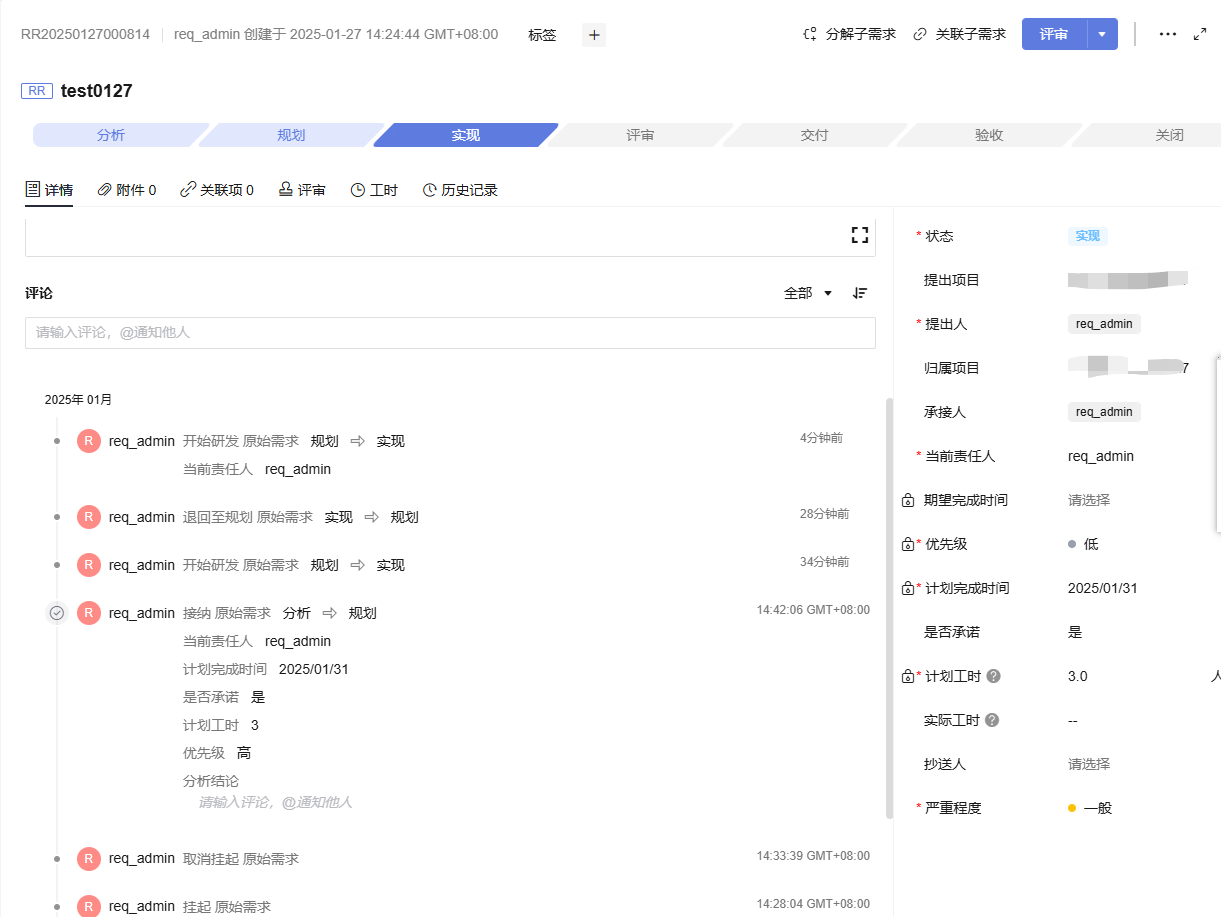The height and width of the screenshot is (917, 1221).
Task: Click the comment input field
Action: [450, 333]
